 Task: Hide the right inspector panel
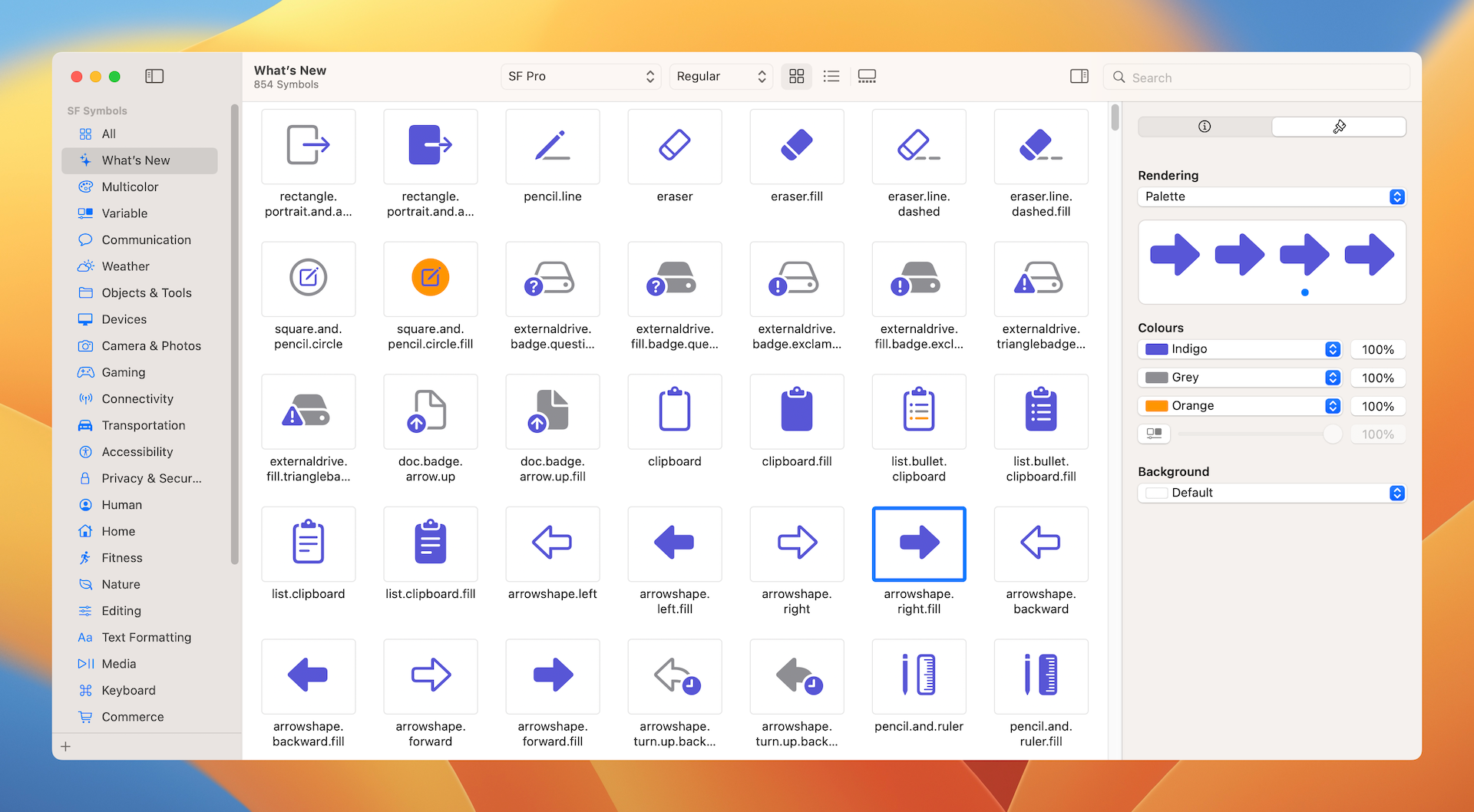click(x=1079, y=76)
